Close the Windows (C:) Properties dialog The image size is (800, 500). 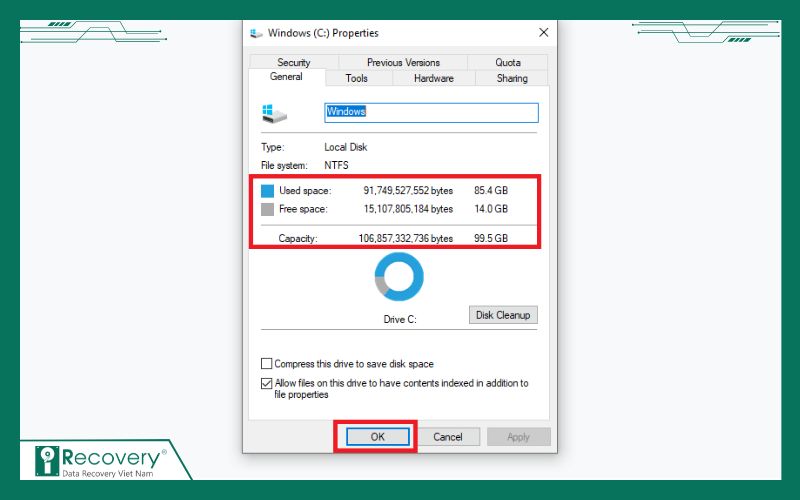[x=543, y=33]
